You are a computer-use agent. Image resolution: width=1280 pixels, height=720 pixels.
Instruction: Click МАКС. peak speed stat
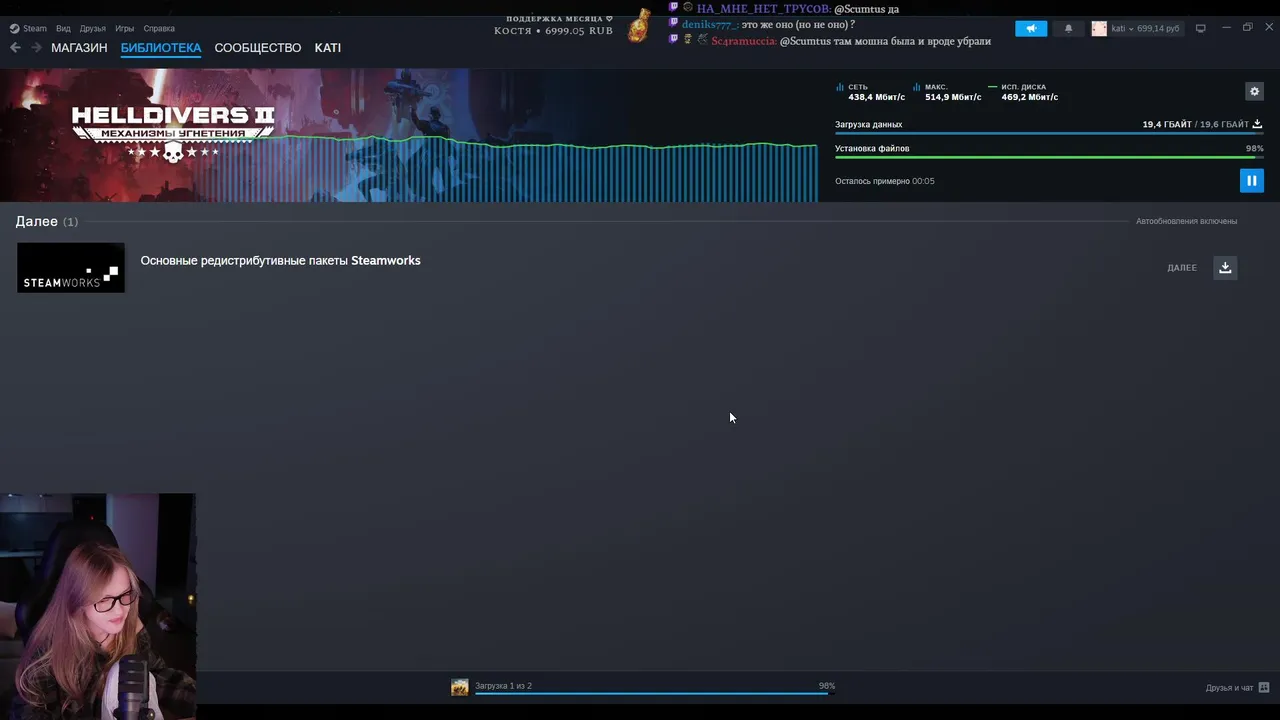[x=947, y=92]
